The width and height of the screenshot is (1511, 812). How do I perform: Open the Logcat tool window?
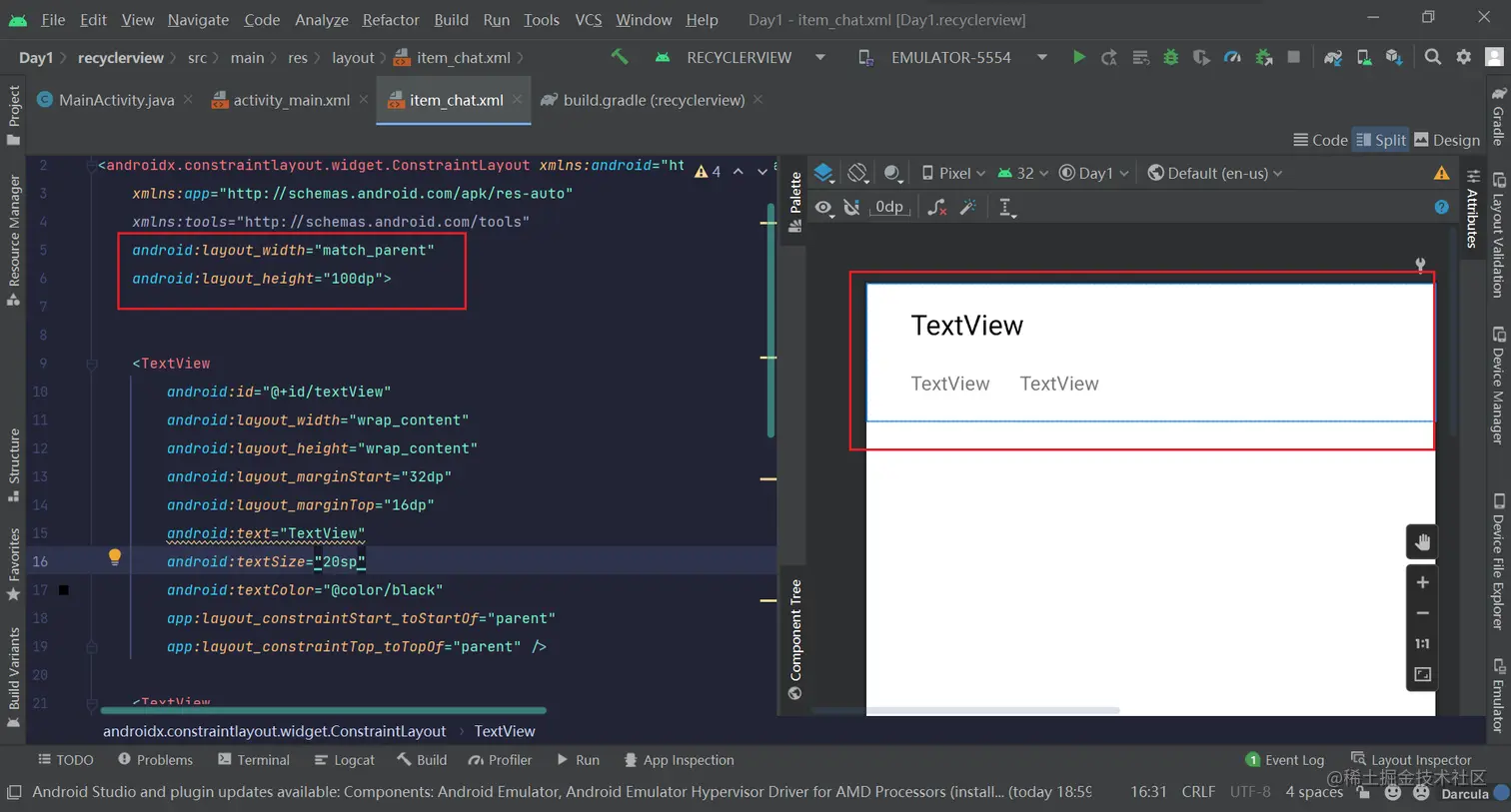(x=344, y=760)
